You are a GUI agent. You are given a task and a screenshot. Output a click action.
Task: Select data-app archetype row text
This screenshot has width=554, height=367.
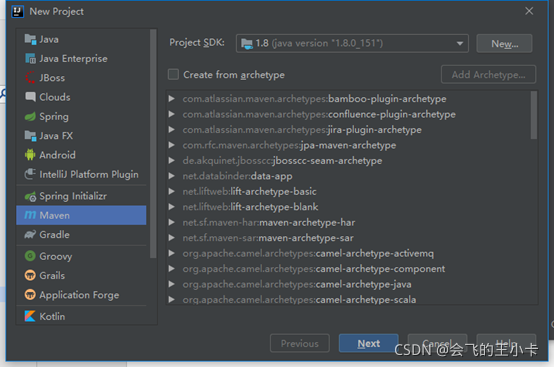tap(237, 176)
